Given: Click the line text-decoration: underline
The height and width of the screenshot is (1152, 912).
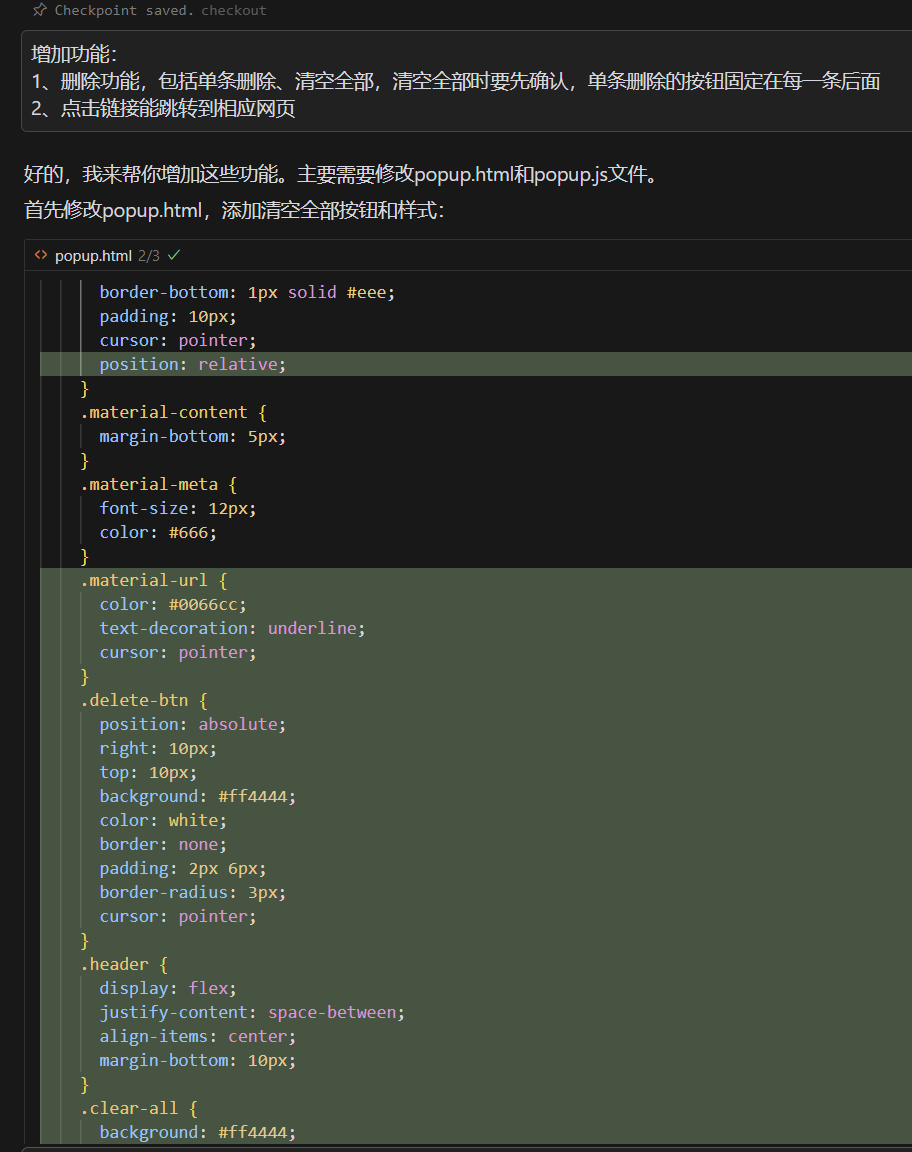Looking at the screenshot, I should [232, 628].
